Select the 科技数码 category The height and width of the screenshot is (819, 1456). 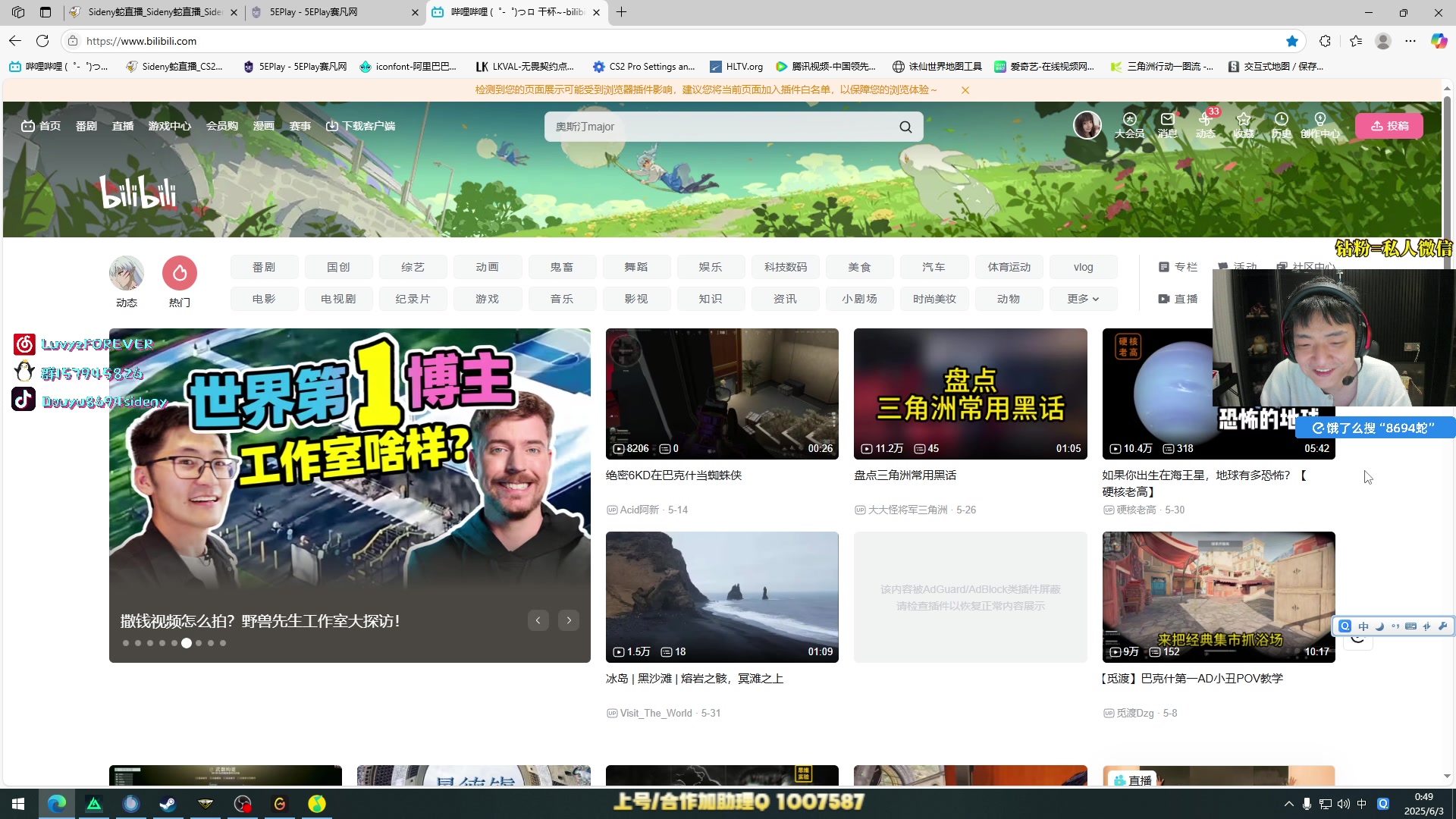(786, 267)
